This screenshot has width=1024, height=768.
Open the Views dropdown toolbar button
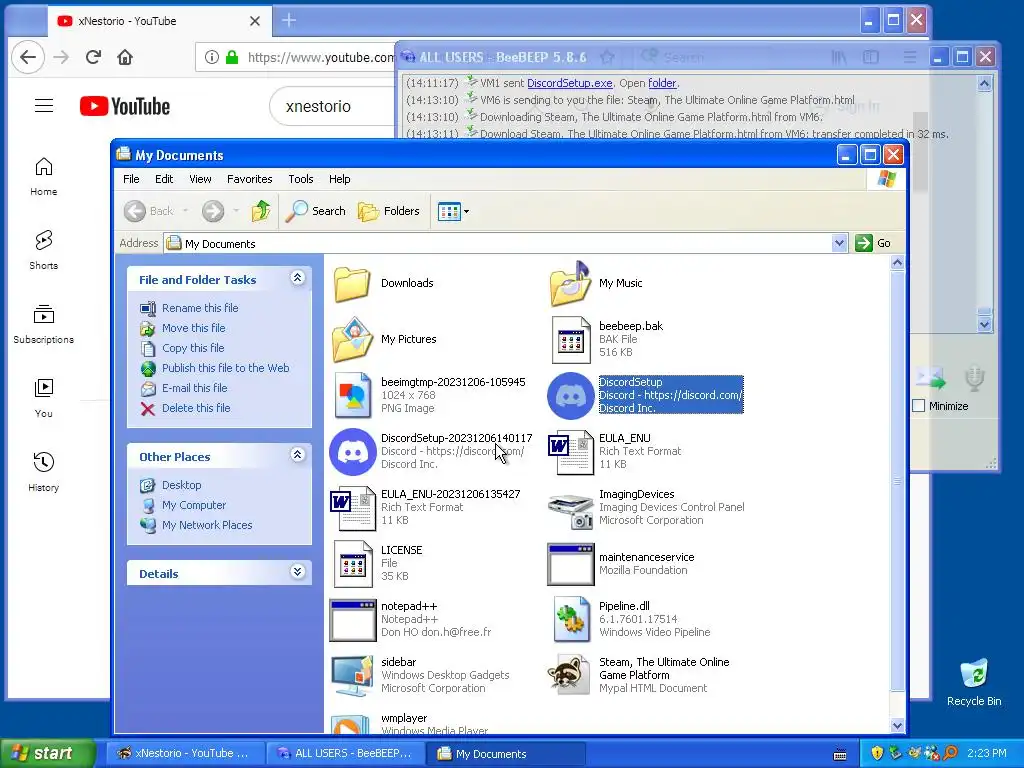453,212
